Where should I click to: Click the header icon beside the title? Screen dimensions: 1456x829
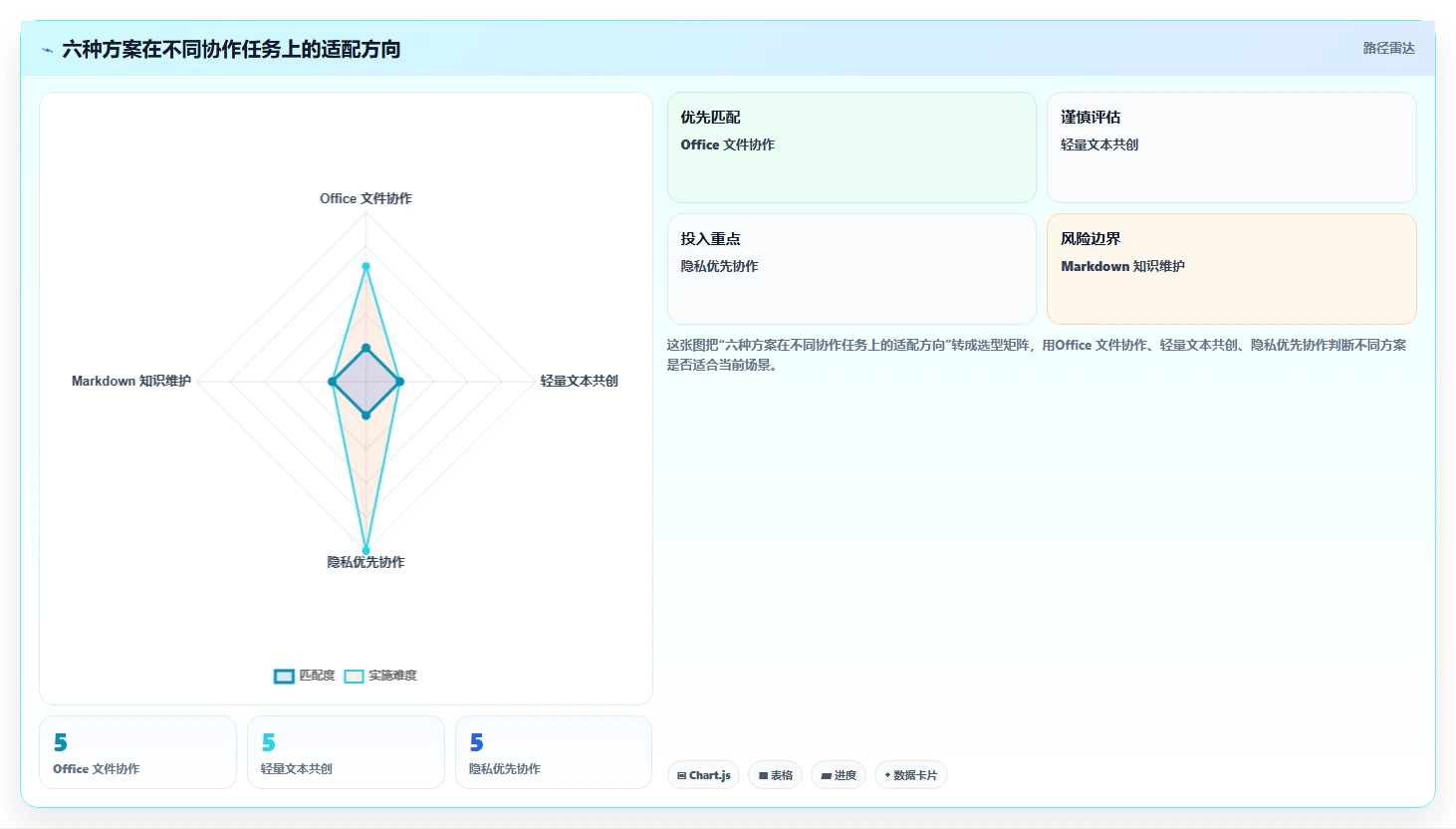pos(48,50)
